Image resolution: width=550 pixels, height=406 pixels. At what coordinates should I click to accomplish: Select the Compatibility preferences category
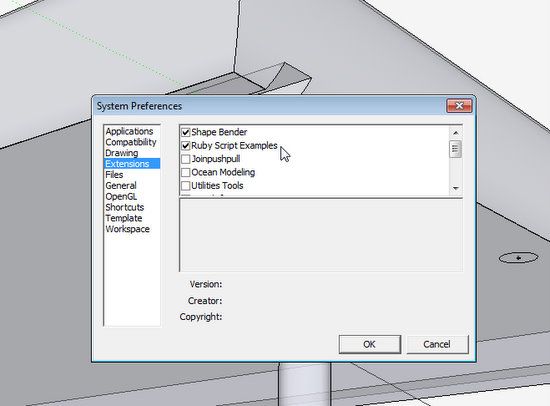coord(130,142)
